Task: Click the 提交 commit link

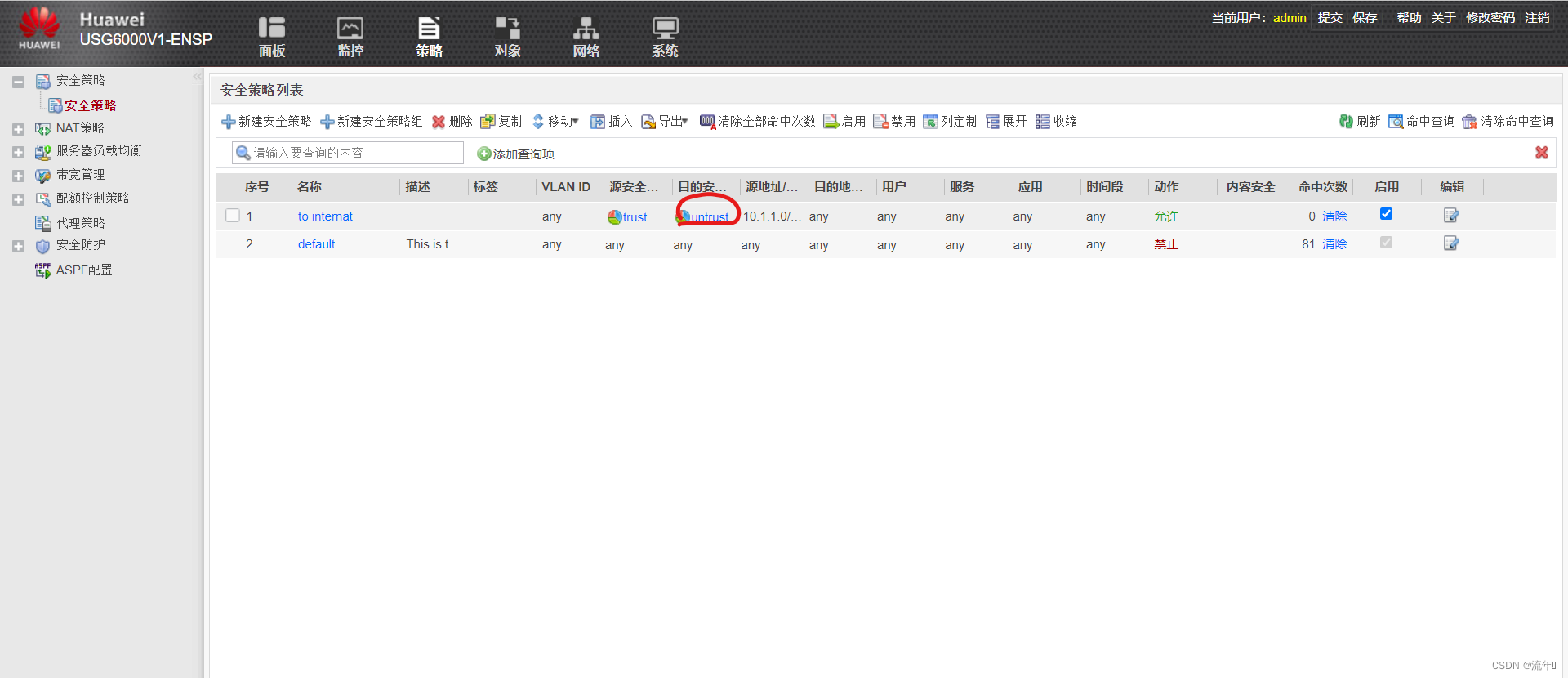Action: point(1330,17)
